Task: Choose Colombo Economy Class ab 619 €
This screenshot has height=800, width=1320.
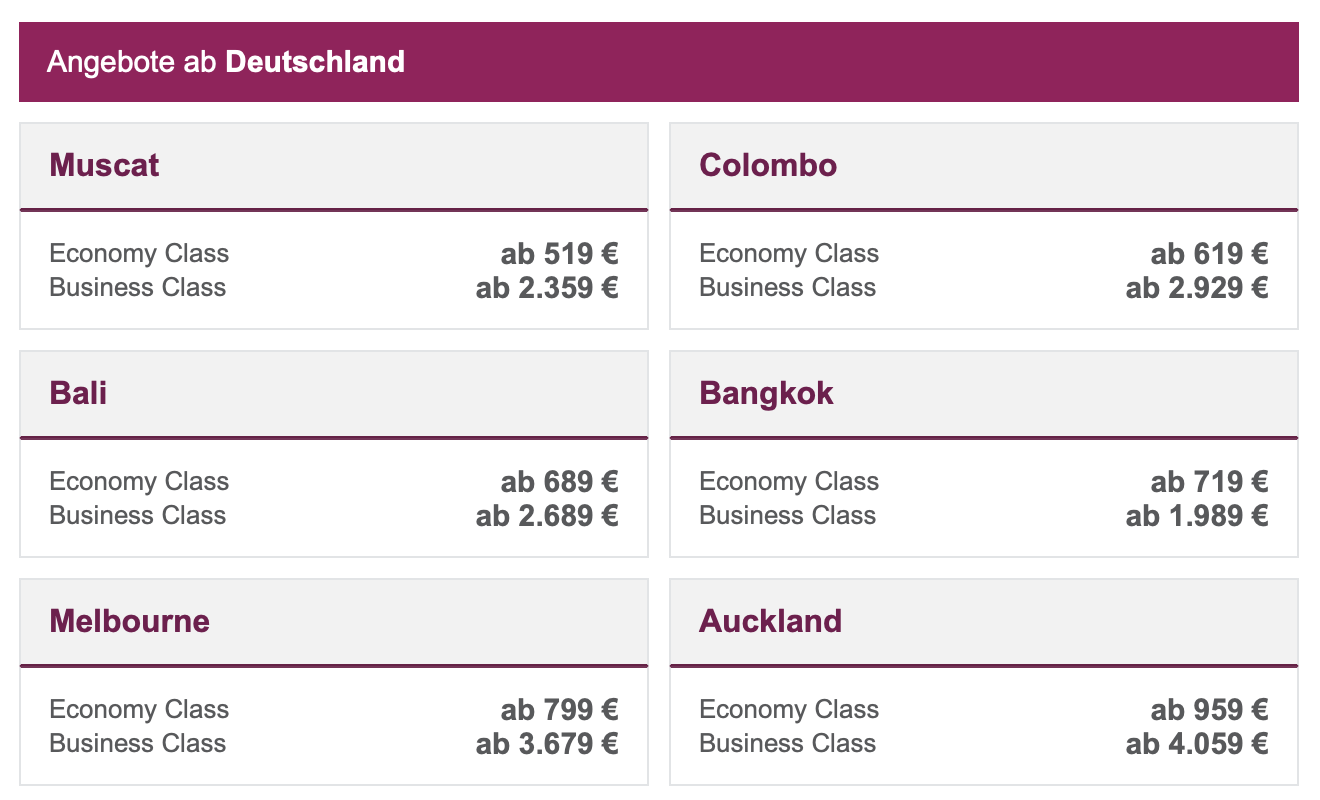Action: 1209,254
